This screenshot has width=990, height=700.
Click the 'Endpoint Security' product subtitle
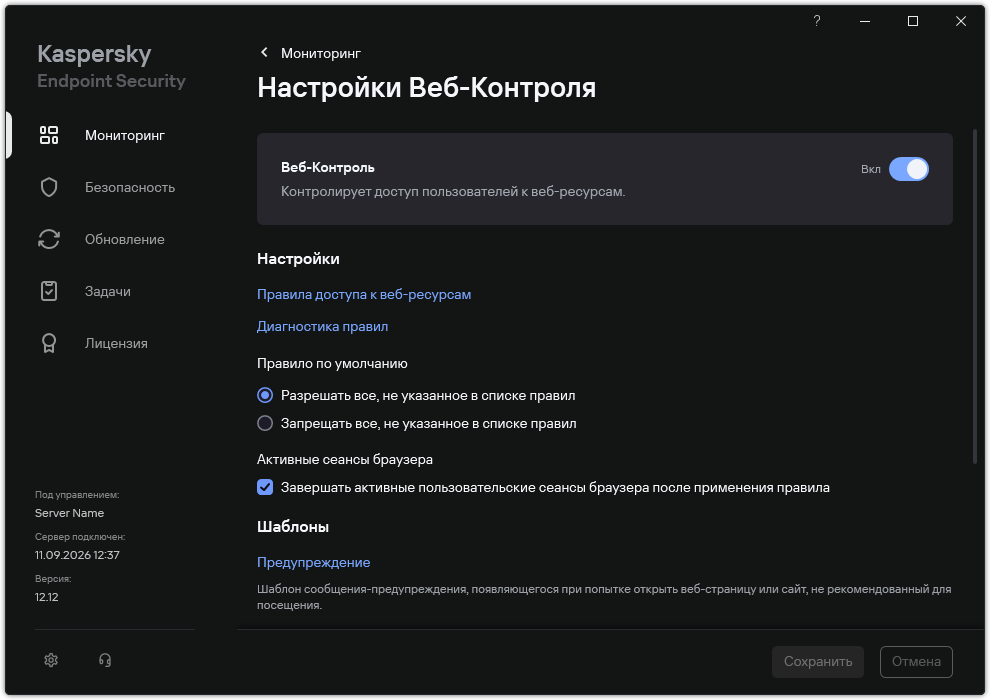pos(111,81)
